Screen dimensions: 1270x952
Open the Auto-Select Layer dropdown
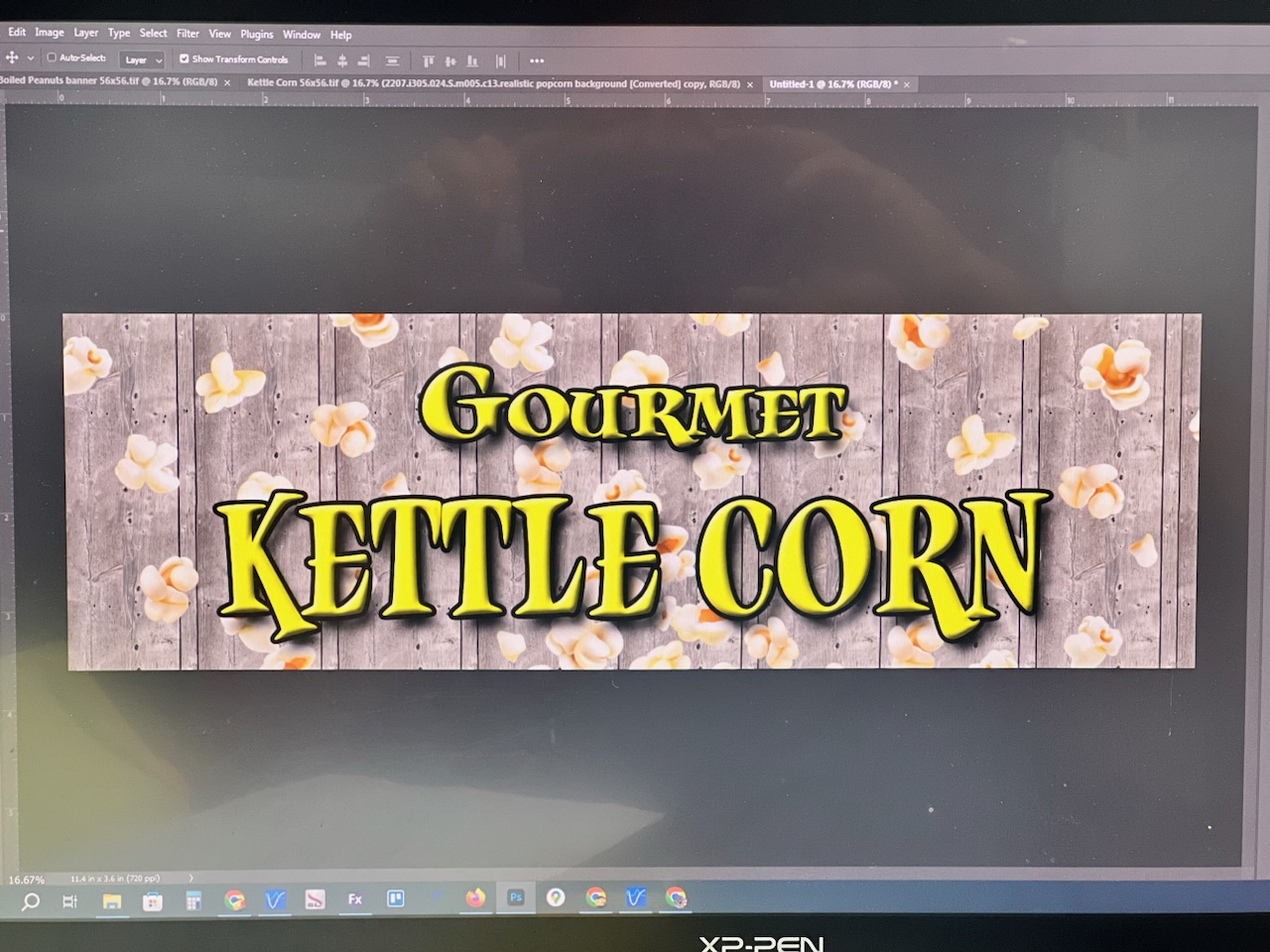click(x=142, y=59)
